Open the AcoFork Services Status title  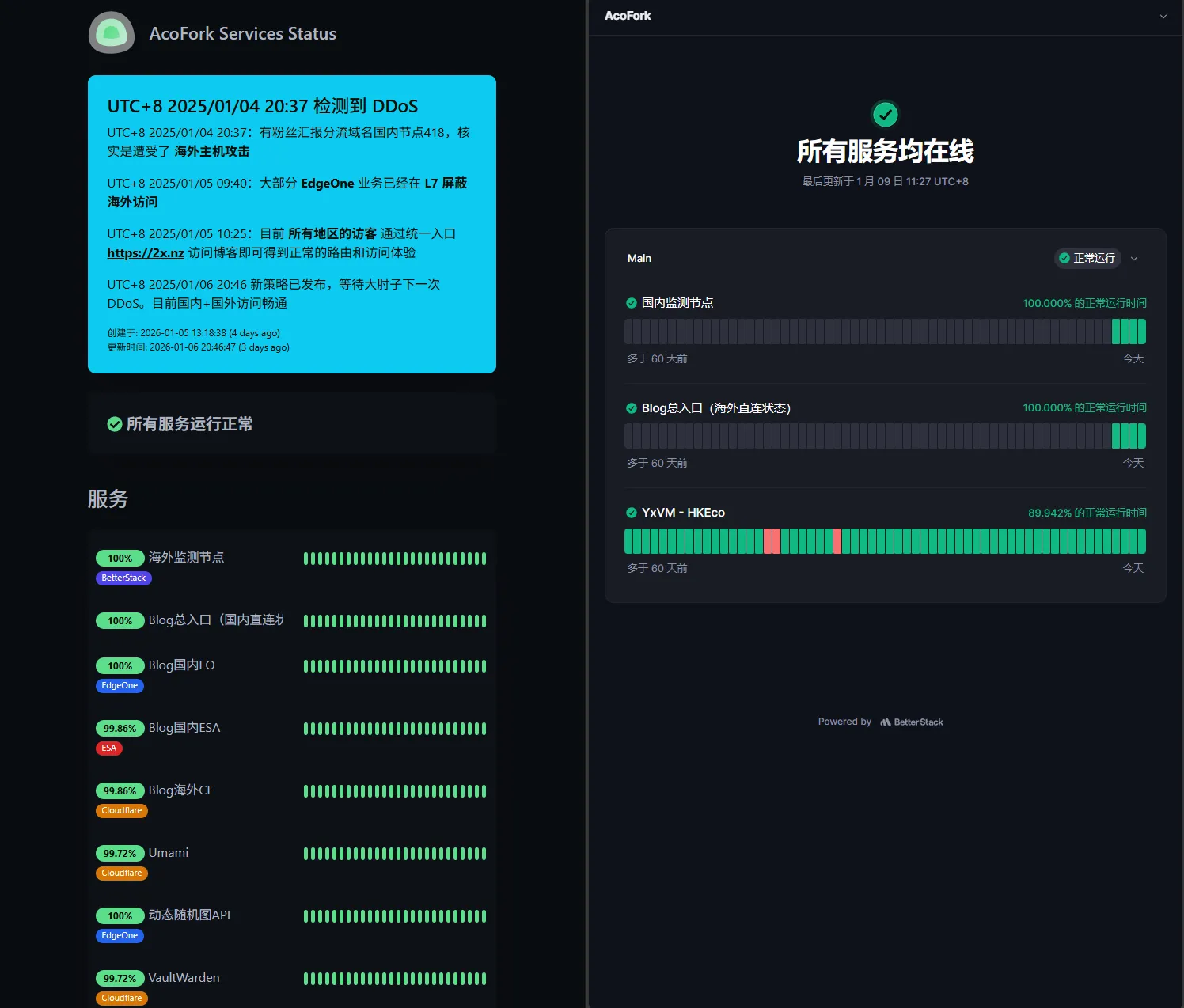pyautogui.click(x=242, y=34)
